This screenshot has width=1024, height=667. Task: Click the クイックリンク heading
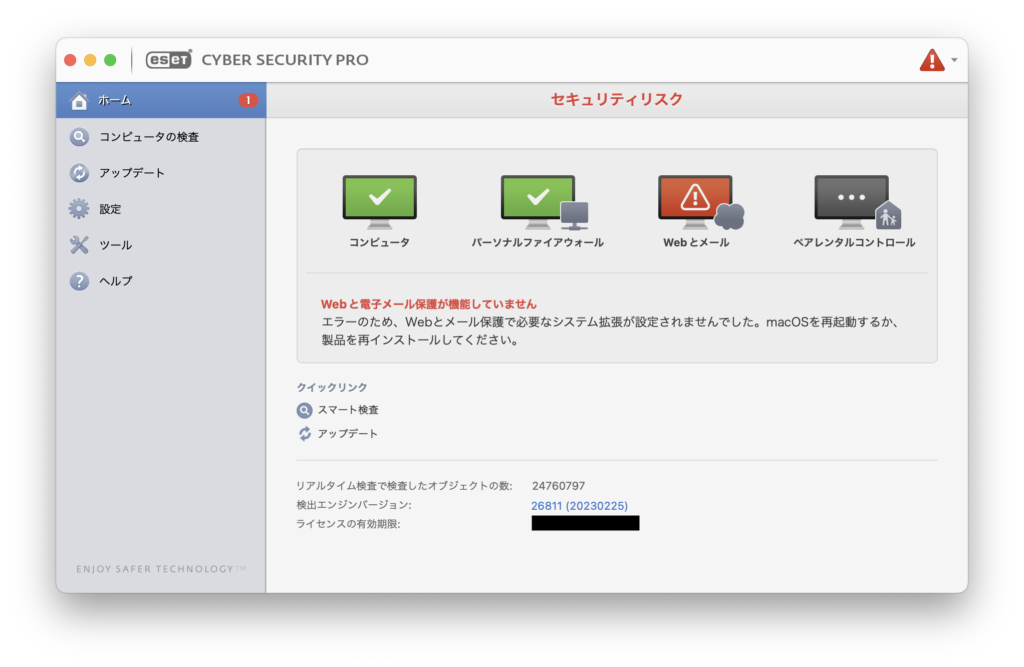(x=332, y=387)
